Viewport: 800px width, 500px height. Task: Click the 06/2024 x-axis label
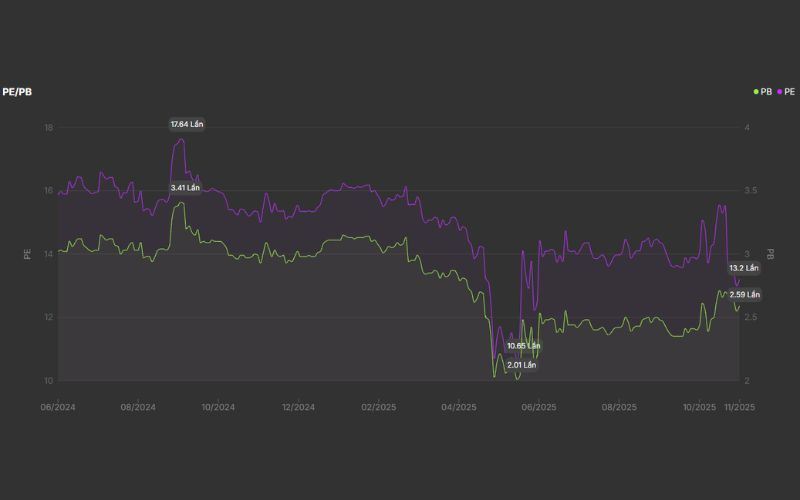58,407
